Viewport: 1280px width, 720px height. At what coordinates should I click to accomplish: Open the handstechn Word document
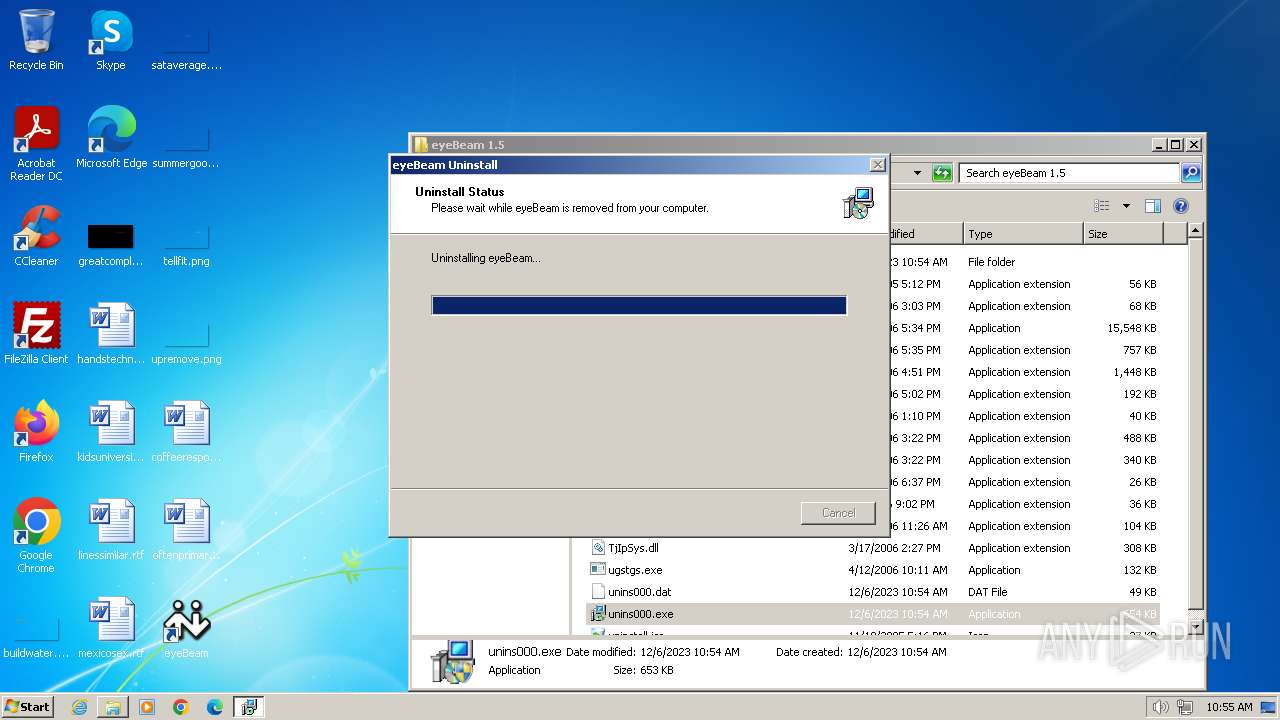pos(111,334)
